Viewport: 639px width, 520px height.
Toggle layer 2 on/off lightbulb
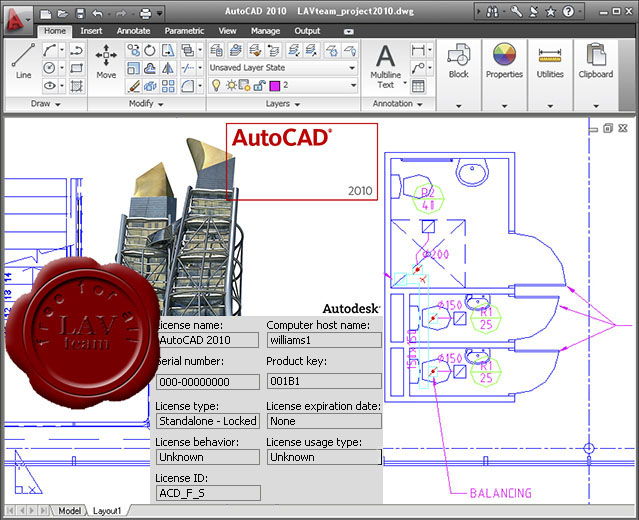pos(216,85)
